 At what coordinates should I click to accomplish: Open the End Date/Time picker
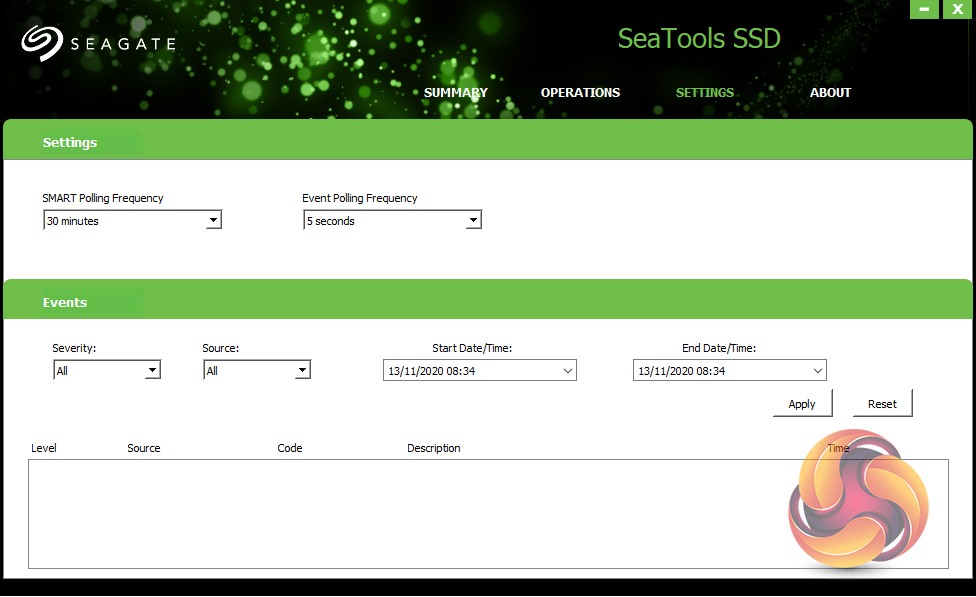(818, 371)
